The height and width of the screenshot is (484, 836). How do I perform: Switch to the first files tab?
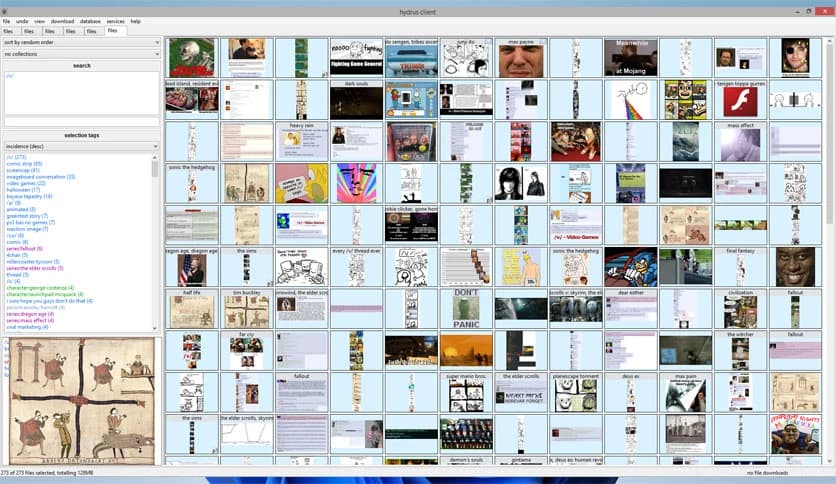[x=9, y=31]
